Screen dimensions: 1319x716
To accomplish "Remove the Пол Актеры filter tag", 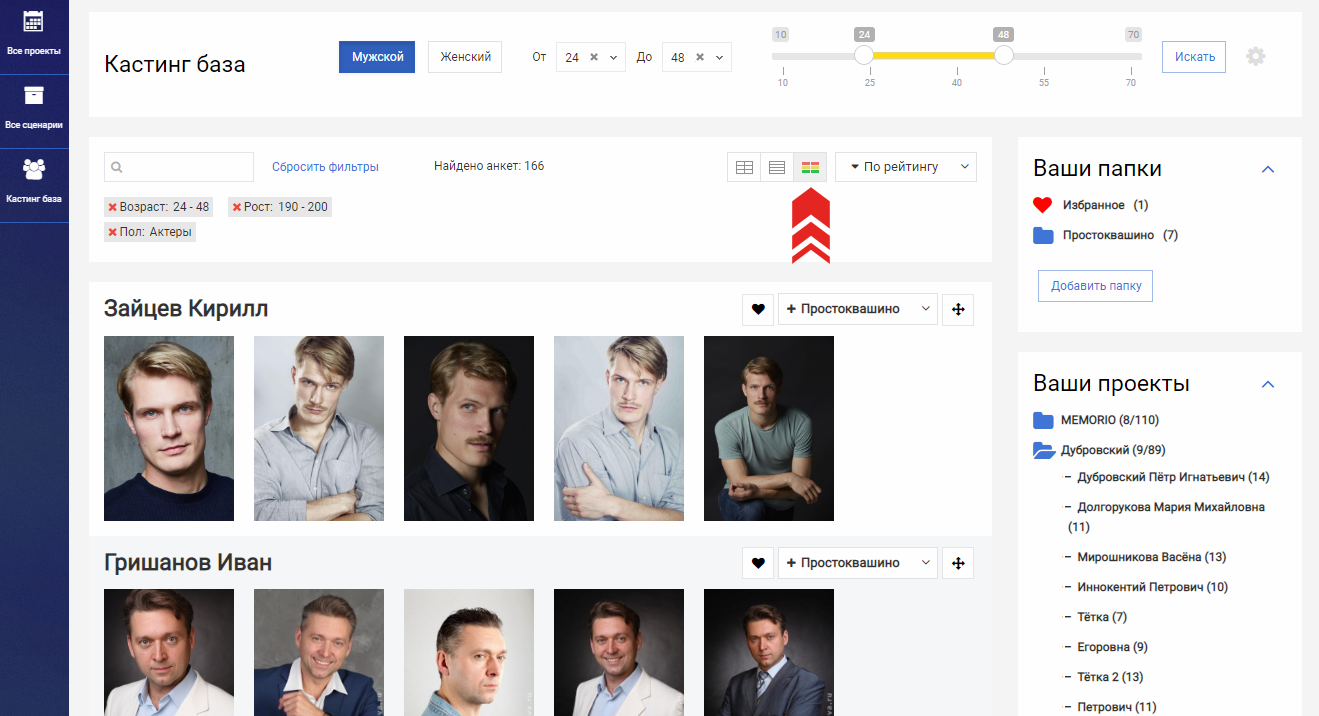I will coord(113,232).
